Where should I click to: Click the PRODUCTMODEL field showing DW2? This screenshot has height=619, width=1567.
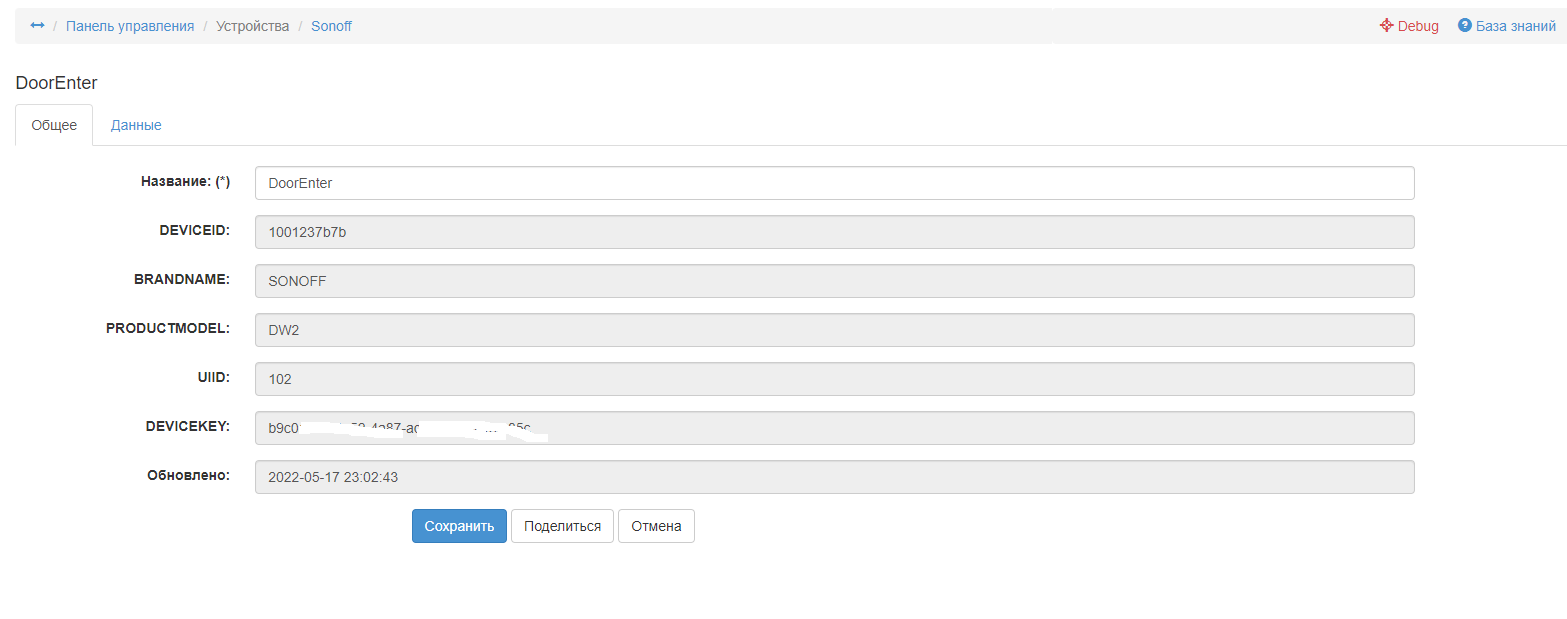click(834, 330)
